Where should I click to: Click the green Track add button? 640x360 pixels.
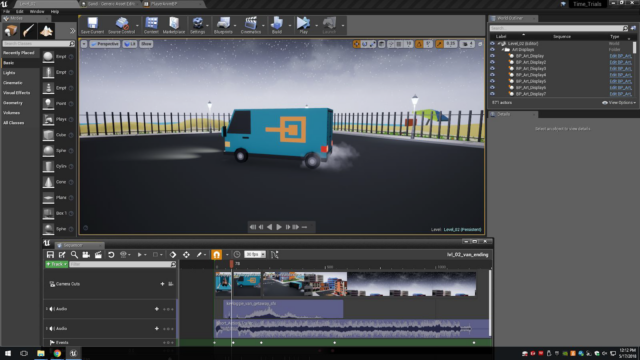tap(56, 264)
